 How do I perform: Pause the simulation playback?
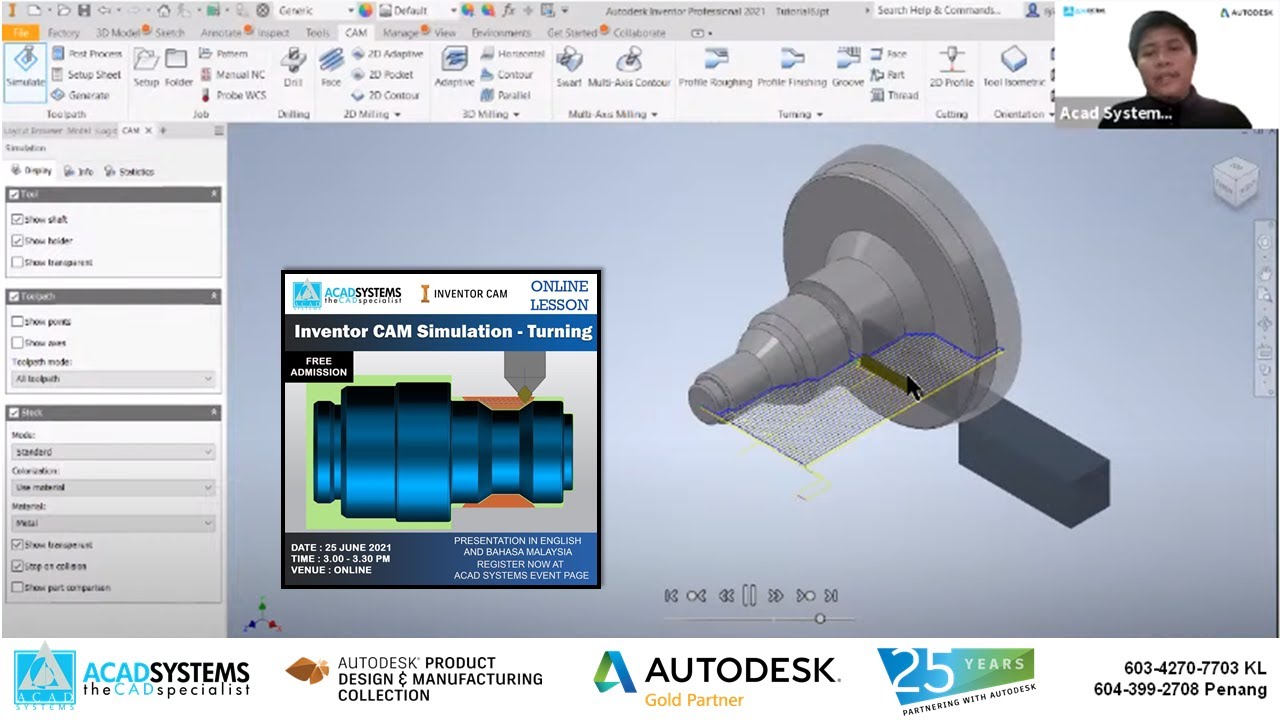point(750,596)
